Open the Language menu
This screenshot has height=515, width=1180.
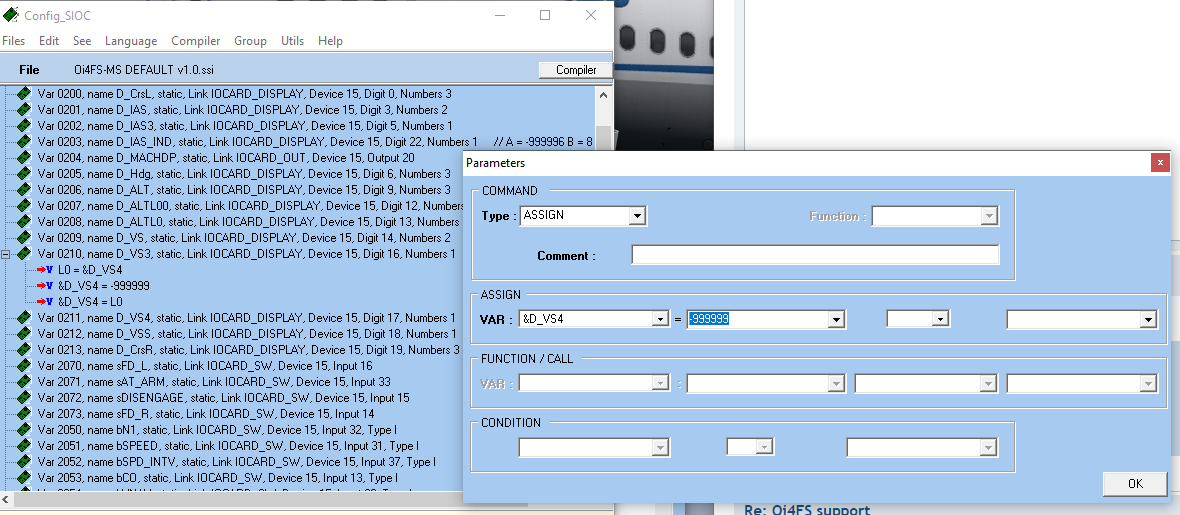coord(131,41)
